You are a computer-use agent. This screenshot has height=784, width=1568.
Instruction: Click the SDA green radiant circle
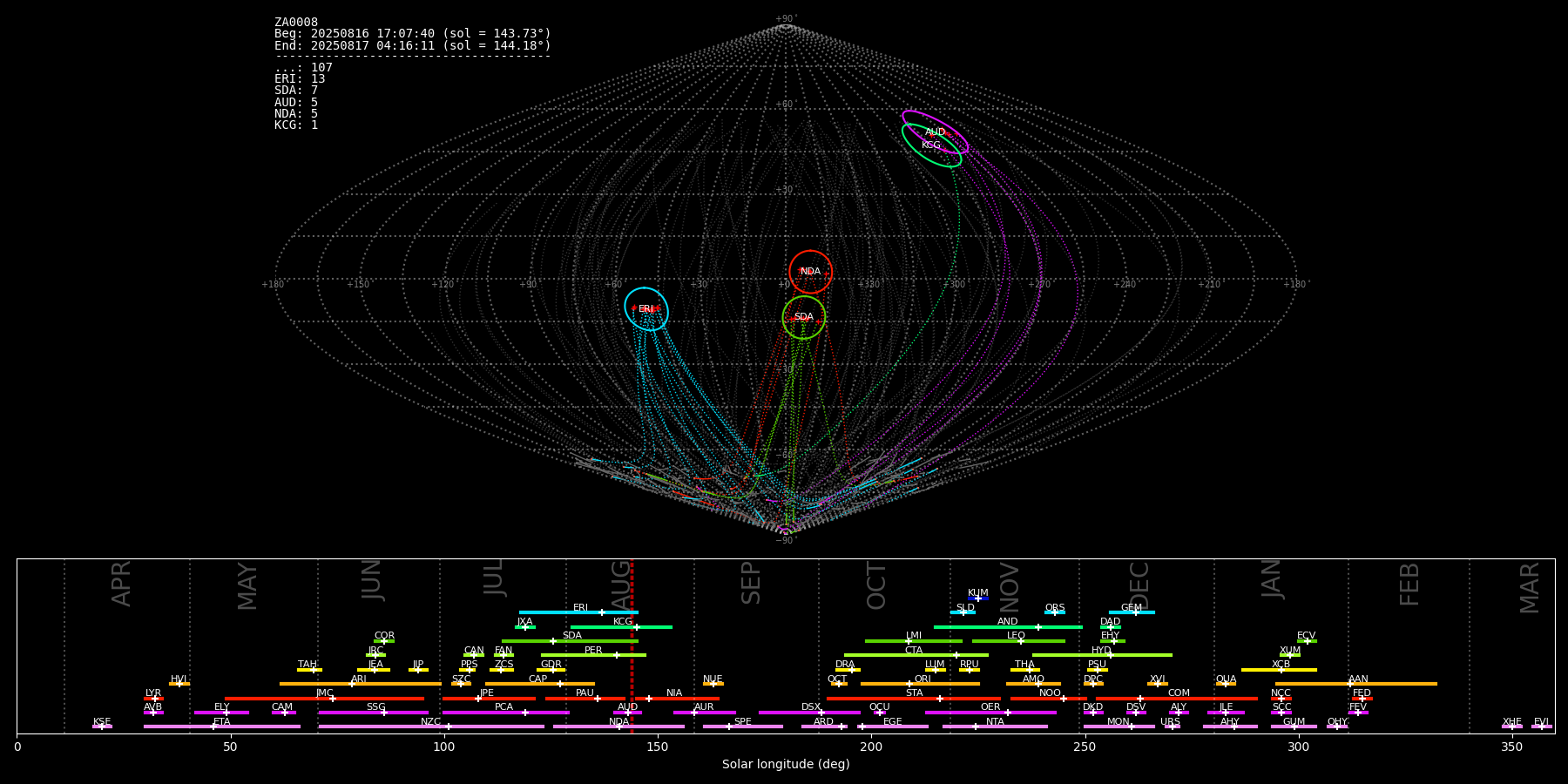[804, 317]
